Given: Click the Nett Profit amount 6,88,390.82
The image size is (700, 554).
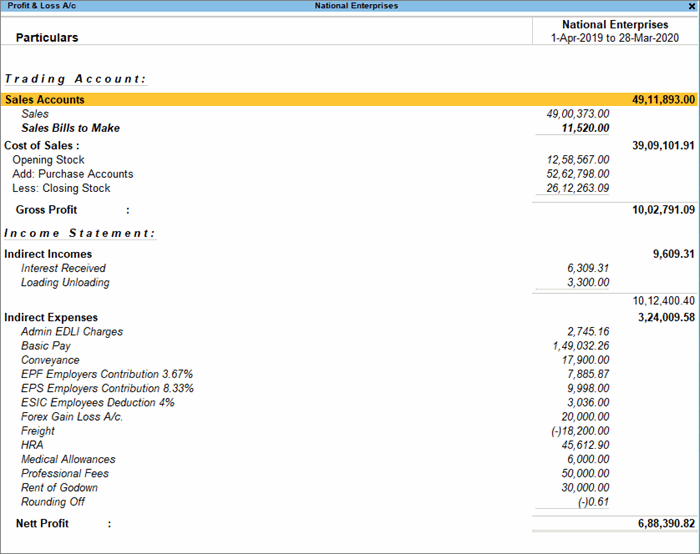Looking at the screenshot, I should [663, 524].
